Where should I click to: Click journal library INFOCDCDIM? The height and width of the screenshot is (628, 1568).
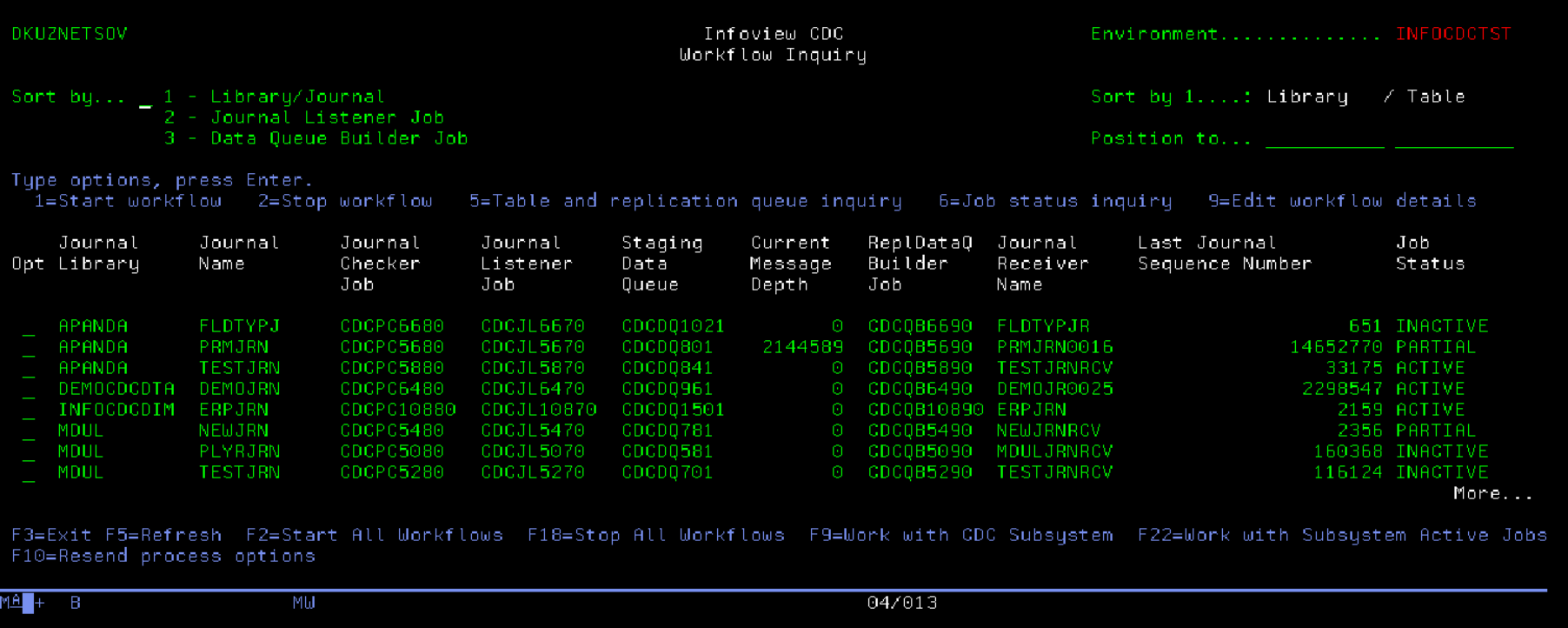[x=116, y=410]
